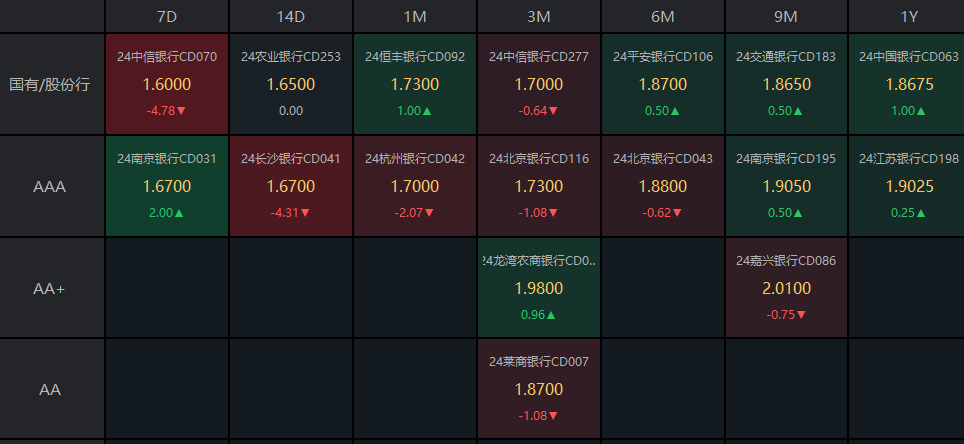The image size is (964, 444).
Task: Click the 24交通银行CD183 bond name
Action: [x=786, y=57]
